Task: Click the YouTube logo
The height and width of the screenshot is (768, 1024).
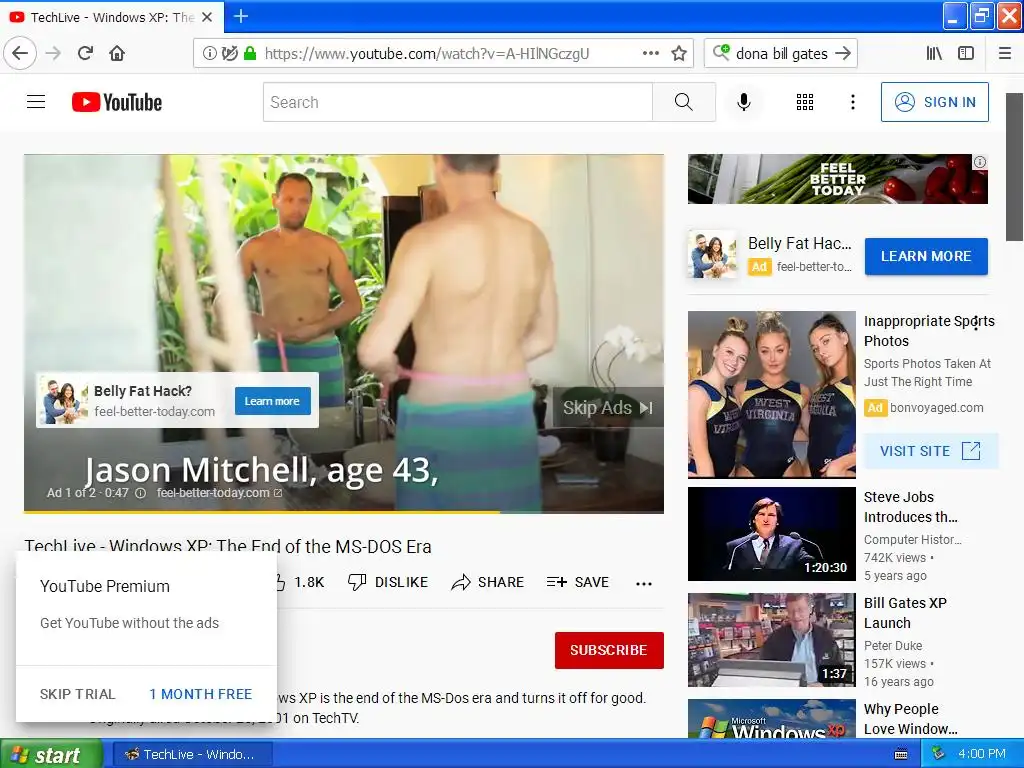Action: [117, 102]
